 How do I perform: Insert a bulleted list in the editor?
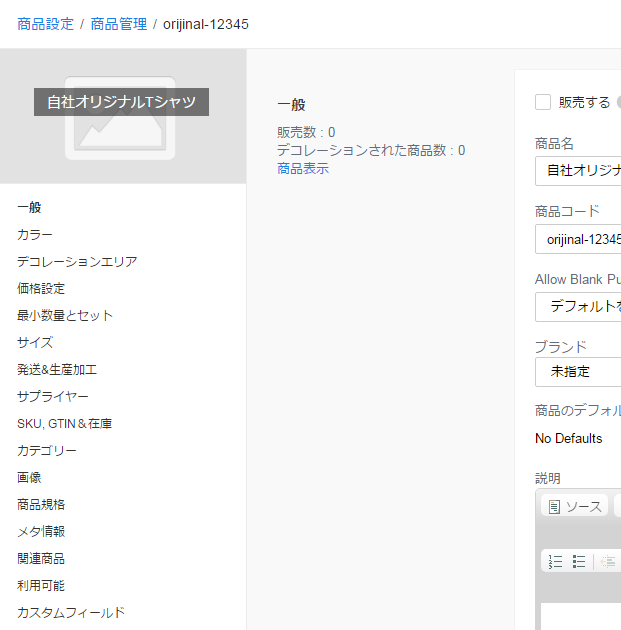click(x=579, y=561)
